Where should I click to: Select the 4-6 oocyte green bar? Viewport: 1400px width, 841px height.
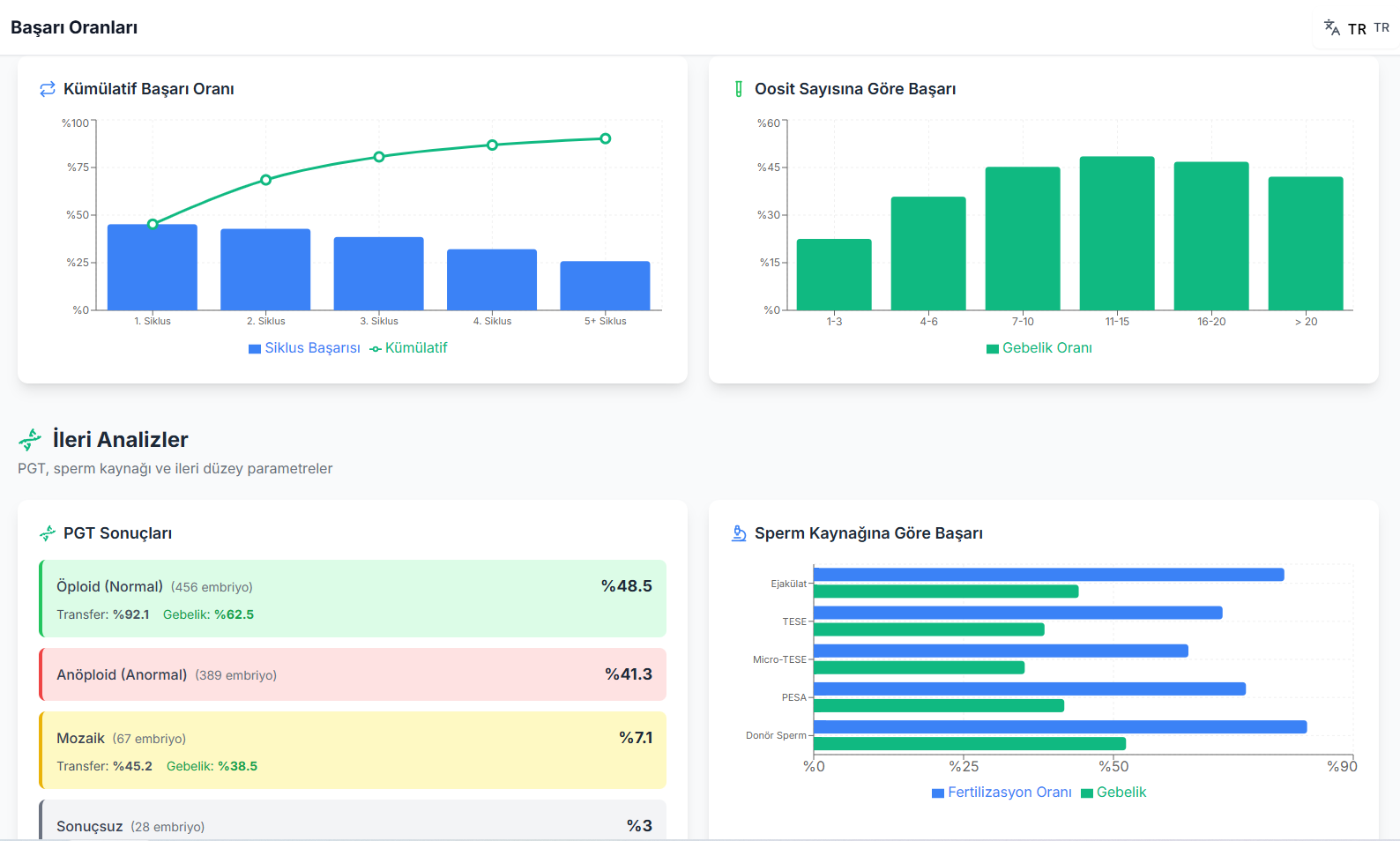[928, 253]
